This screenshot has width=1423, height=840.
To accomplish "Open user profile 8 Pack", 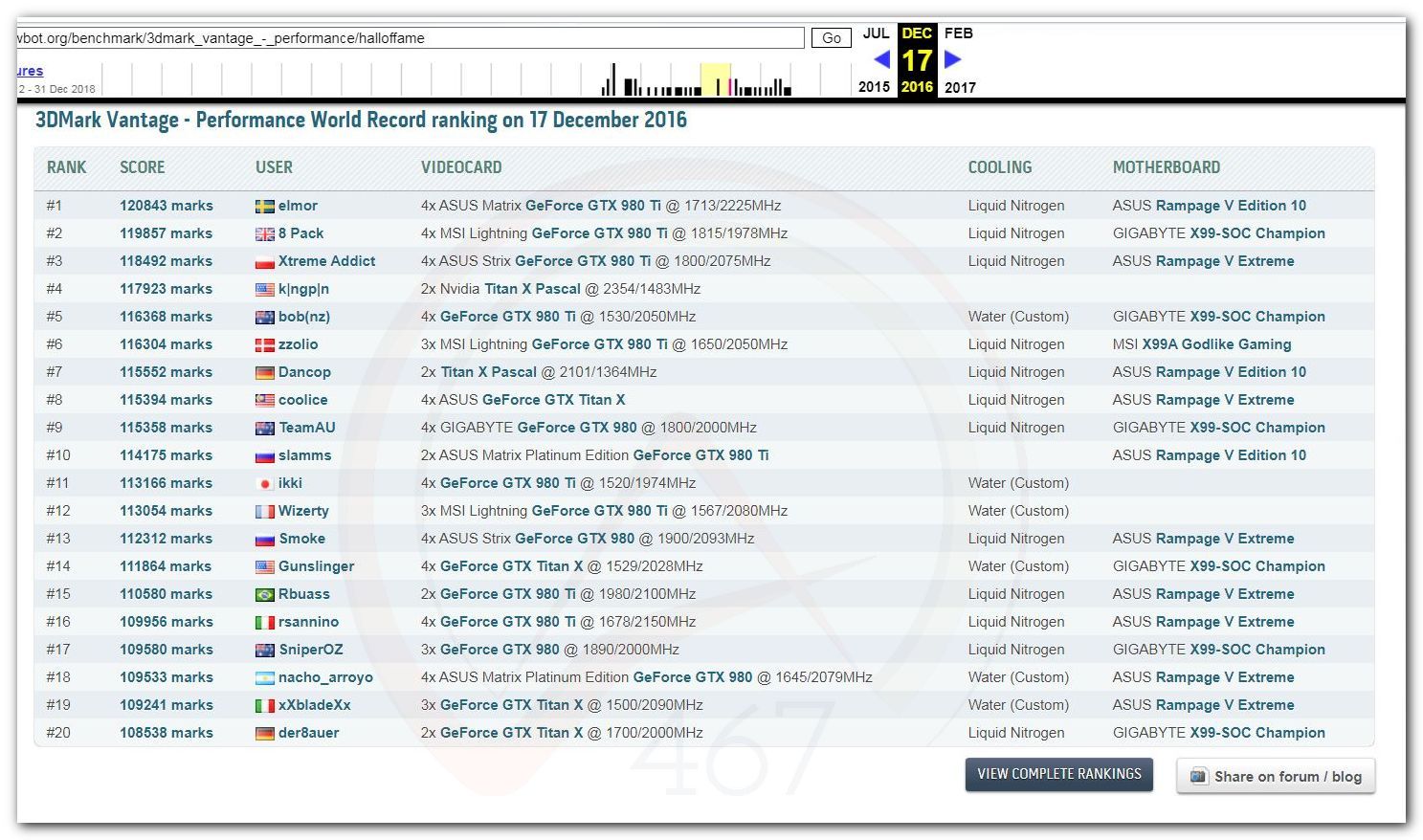I will click(300, 233).
